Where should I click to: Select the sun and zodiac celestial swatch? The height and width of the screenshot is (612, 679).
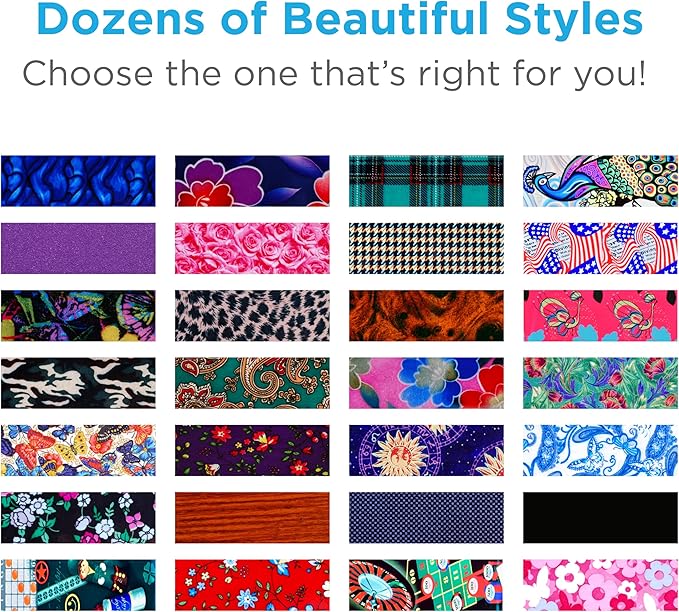click(x=427, y=450)
